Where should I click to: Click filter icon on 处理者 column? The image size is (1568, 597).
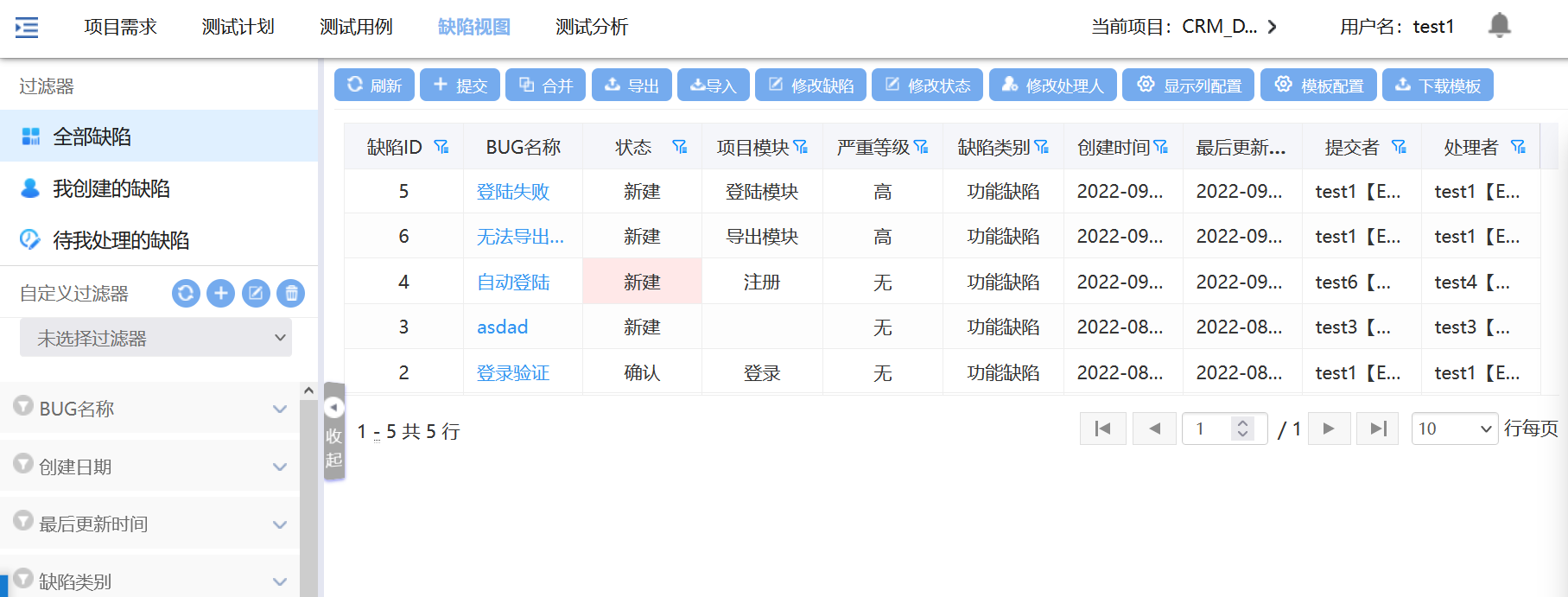click(x=1518, y=148)
